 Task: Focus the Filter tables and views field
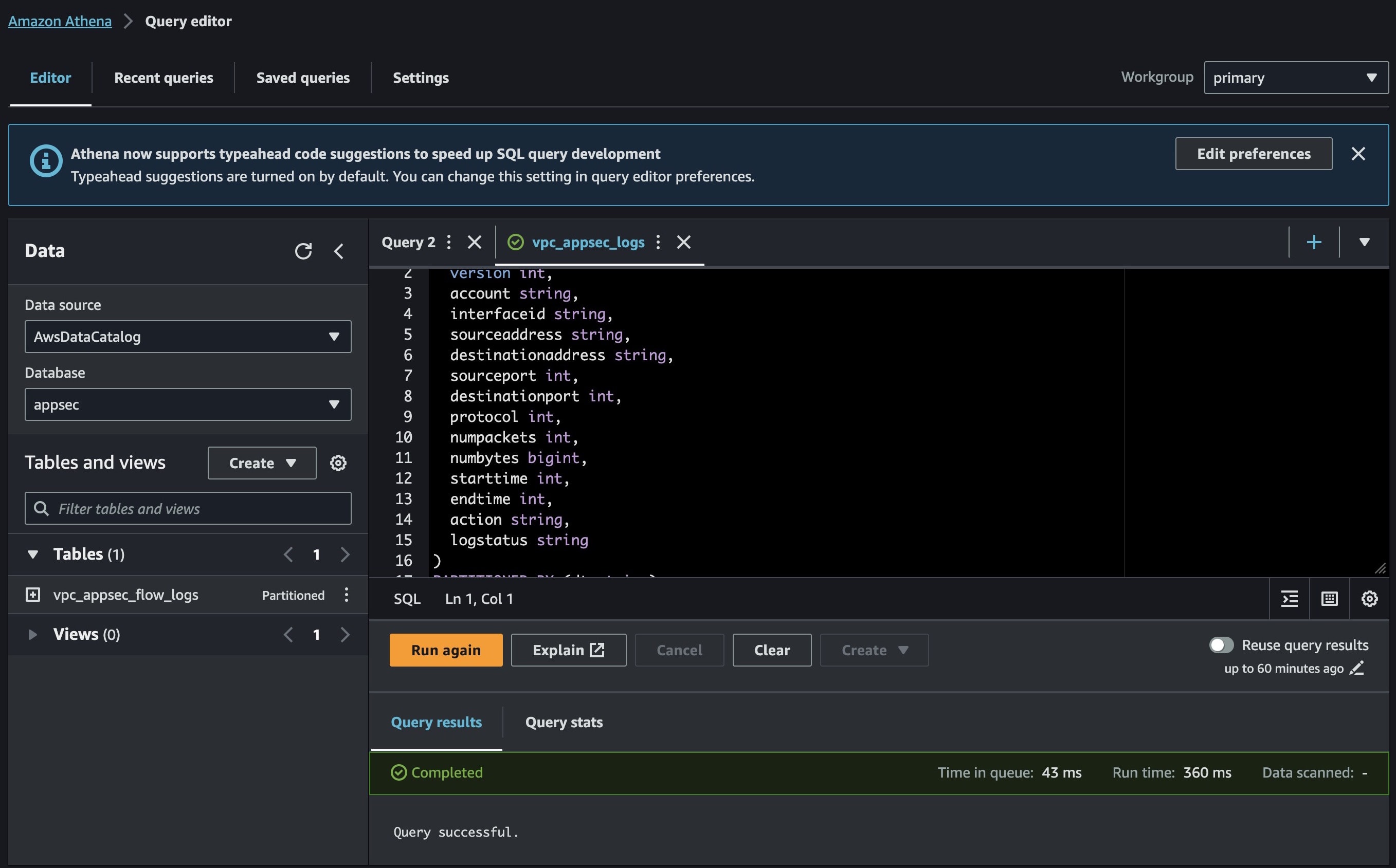point(188,508)
